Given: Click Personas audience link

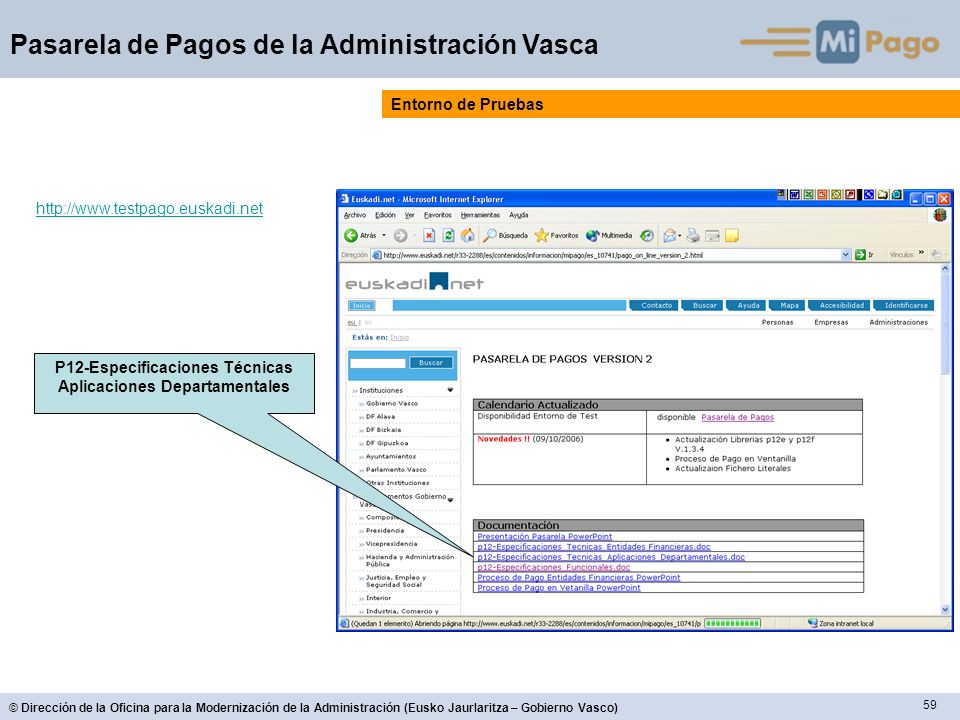Looking at the screenshot, I should tap(777, 322).
